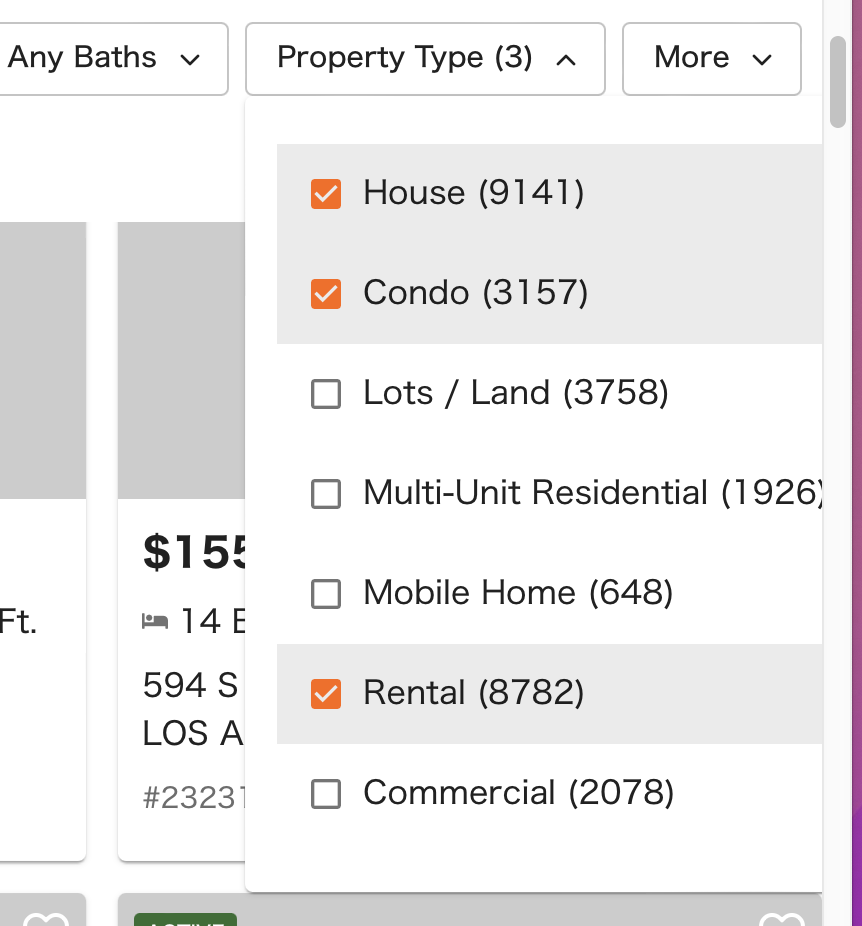
Task: Click the bed icon on the listing card
Action: 155,621
